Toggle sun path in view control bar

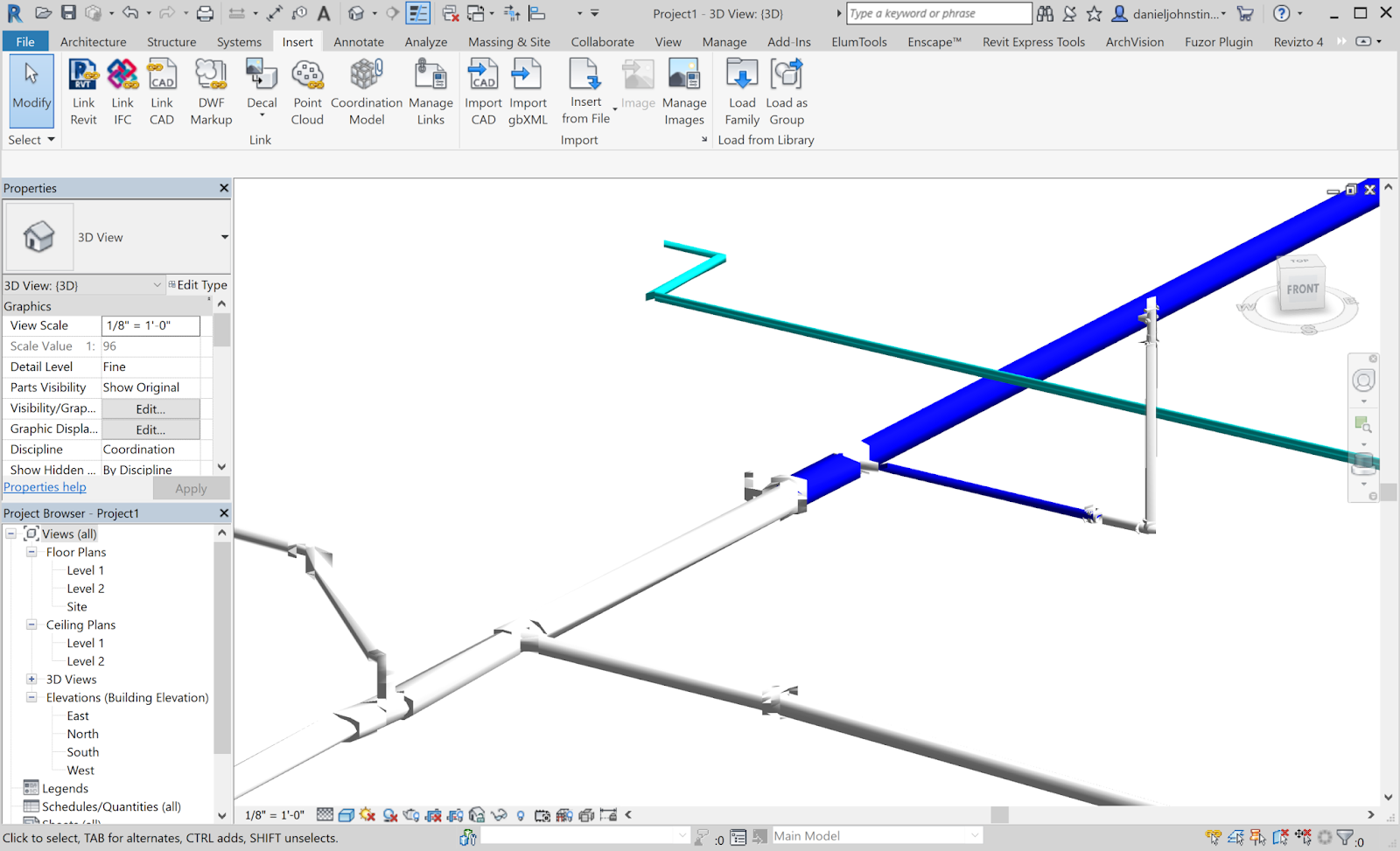(368, 814)
